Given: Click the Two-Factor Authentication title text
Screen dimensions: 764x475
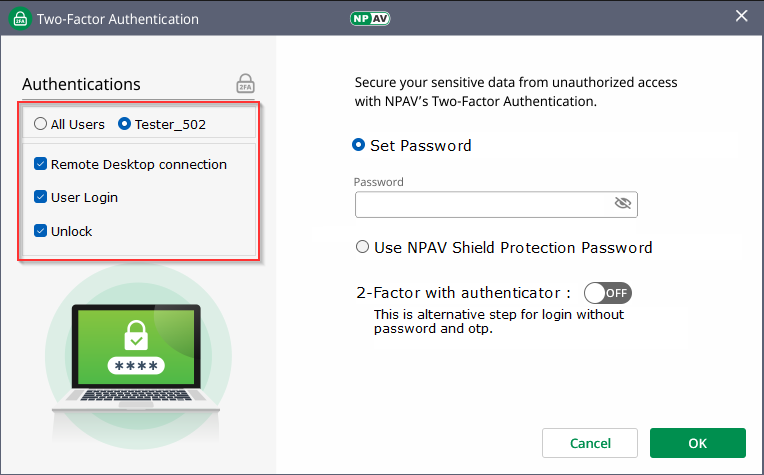Looking at the screenshot, I should point(118,19).
